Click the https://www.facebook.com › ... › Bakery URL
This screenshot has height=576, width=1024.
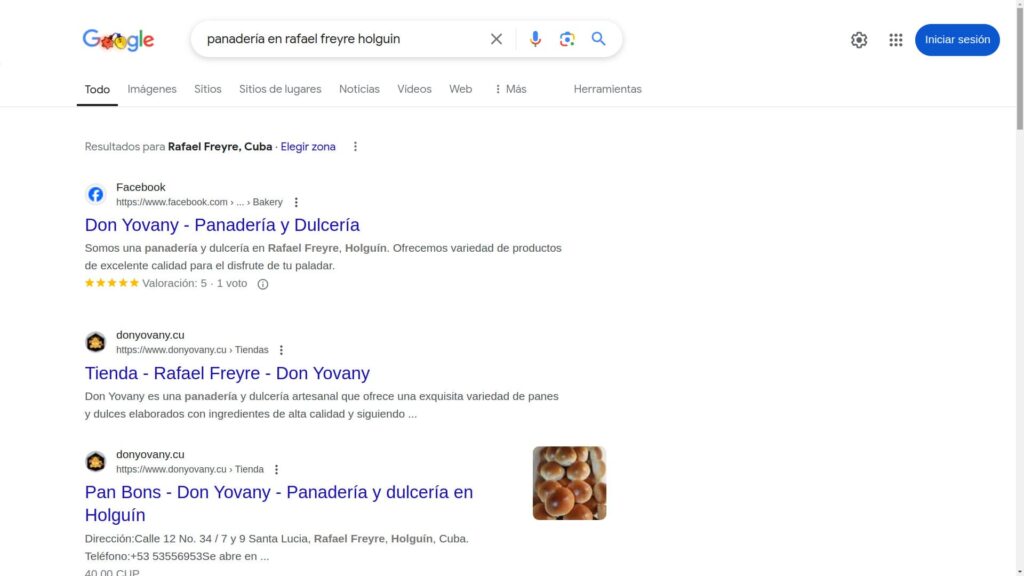[x=199, y=202]
